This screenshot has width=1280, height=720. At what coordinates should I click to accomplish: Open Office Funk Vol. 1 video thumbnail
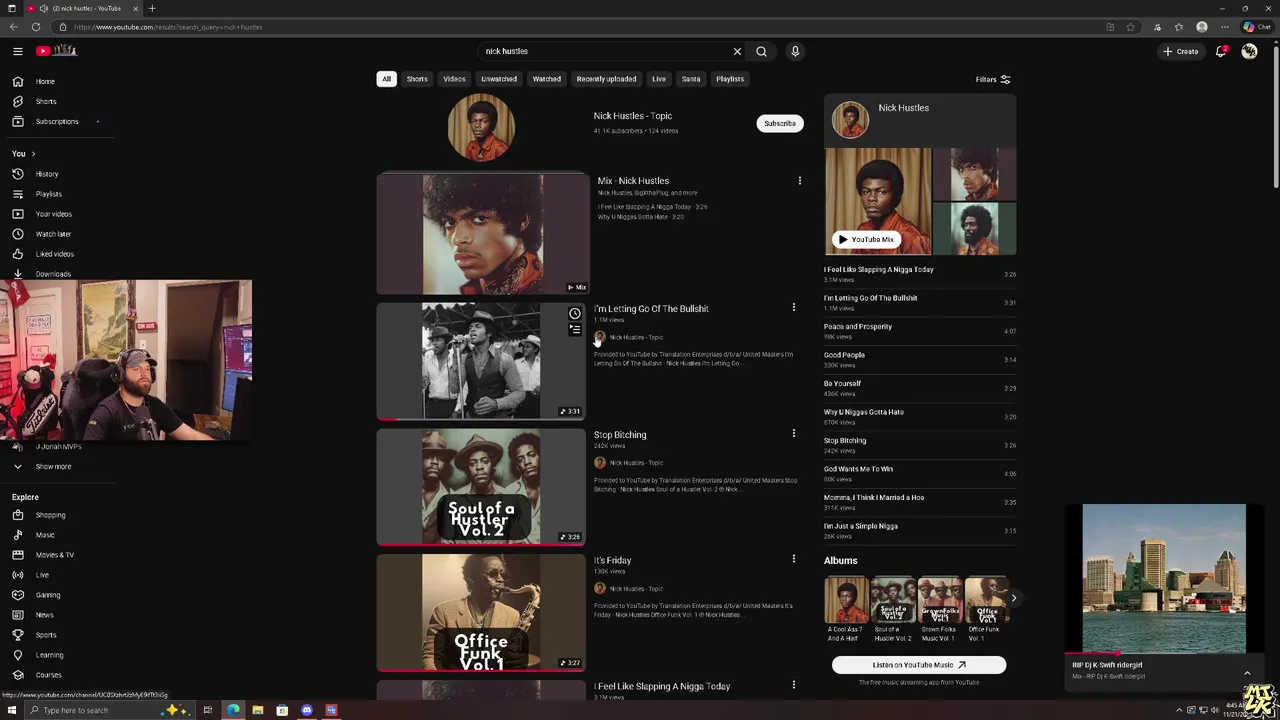[x=481, y=613]
